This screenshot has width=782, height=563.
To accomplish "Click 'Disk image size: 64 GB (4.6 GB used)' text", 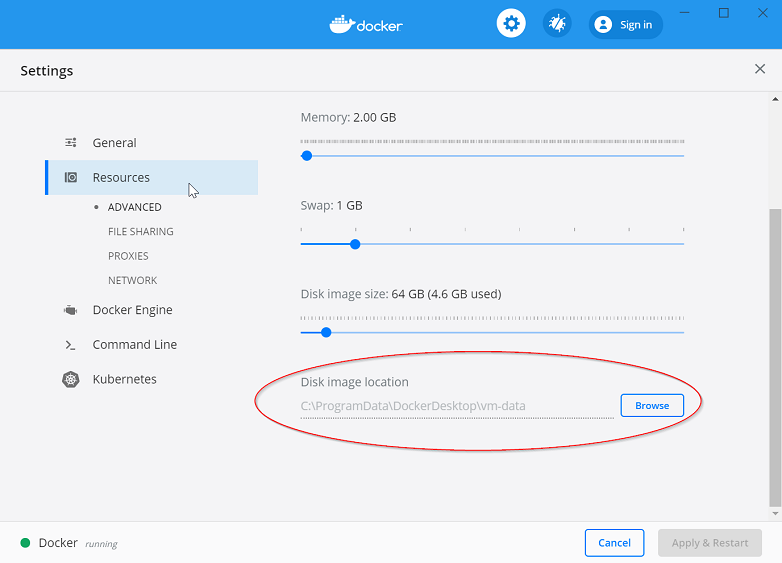I will 401,294.
